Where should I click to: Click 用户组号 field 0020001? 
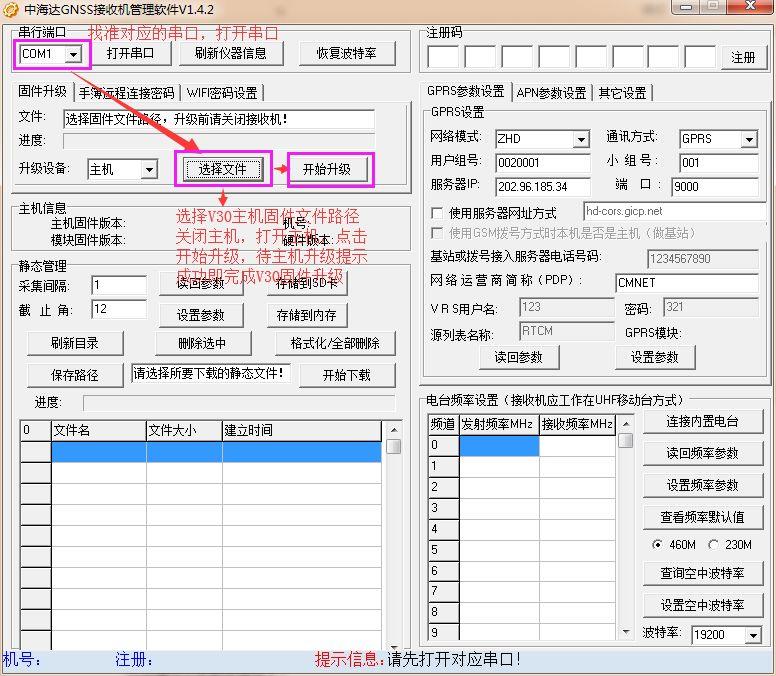point(543,163)
